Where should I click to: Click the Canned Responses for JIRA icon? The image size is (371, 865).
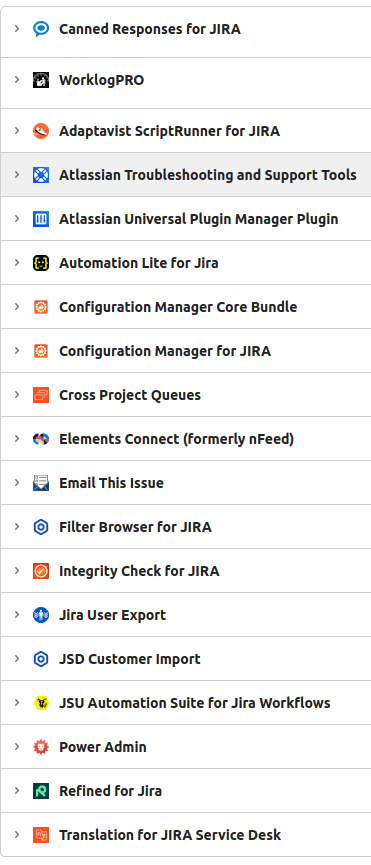click(x=41, y=29)
